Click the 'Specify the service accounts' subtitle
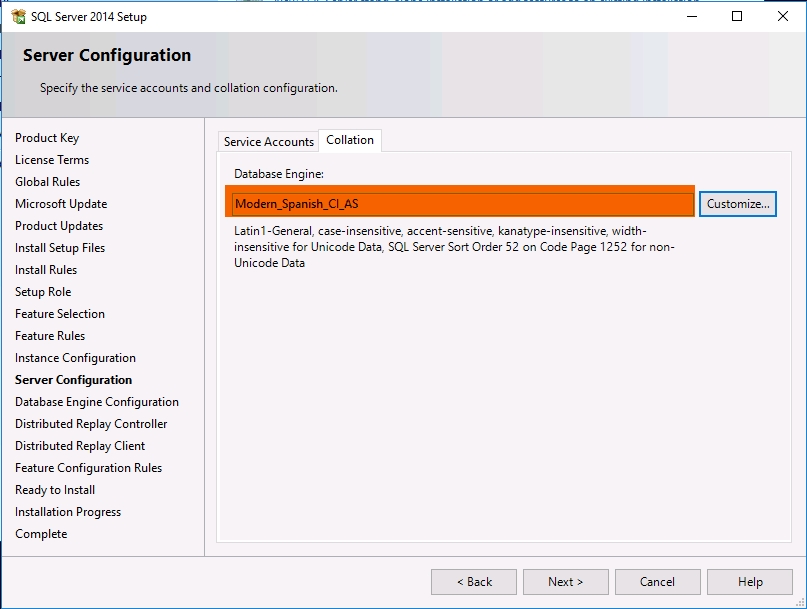The width and height of the screenshot is (807, 609). (189, 88)
